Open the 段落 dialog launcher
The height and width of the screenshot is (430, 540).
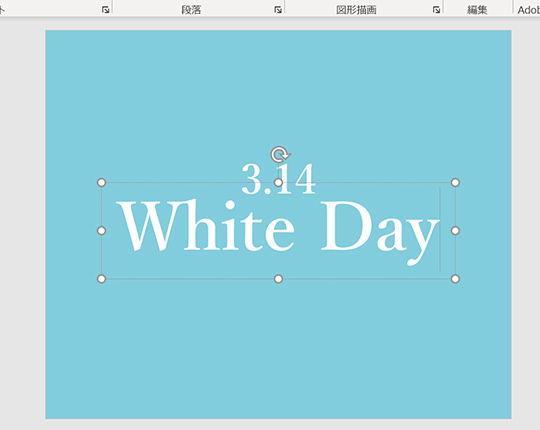coord(278,10)
